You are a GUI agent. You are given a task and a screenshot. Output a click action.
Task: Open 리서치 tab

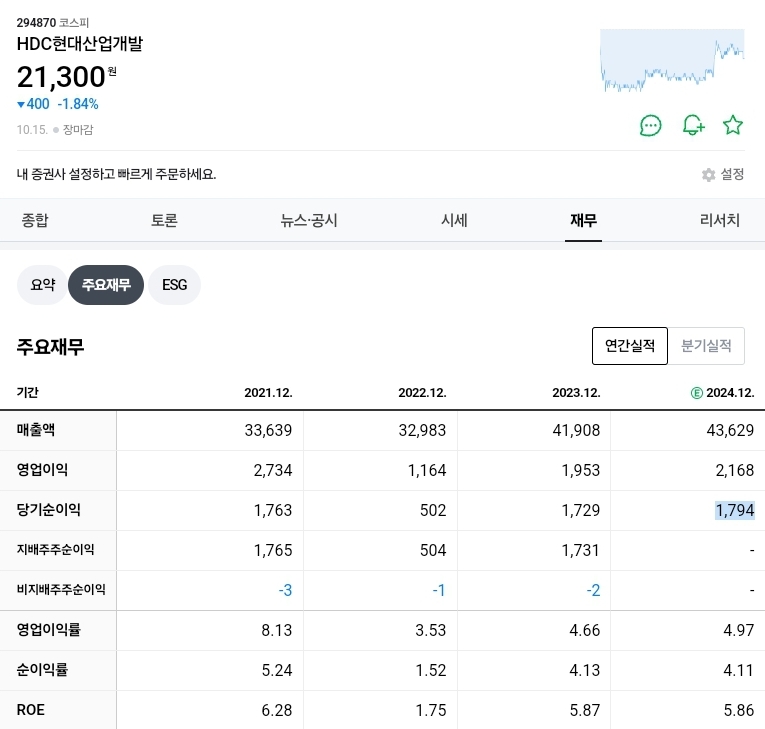point(720,220)
